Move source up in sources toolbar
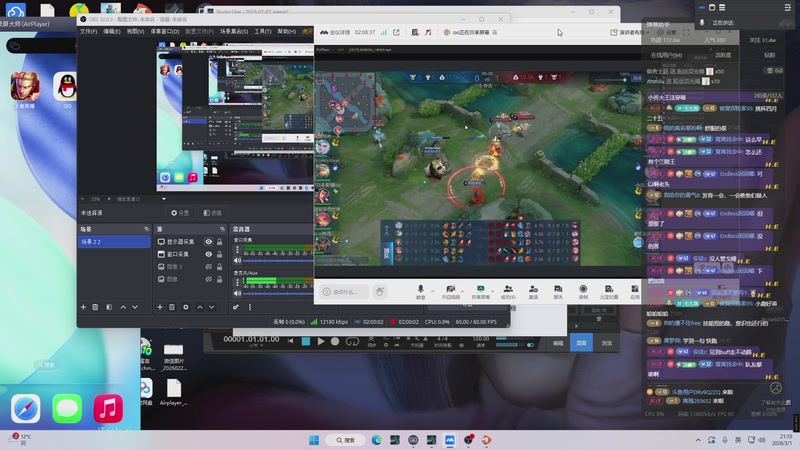 [x=199, y=307]
